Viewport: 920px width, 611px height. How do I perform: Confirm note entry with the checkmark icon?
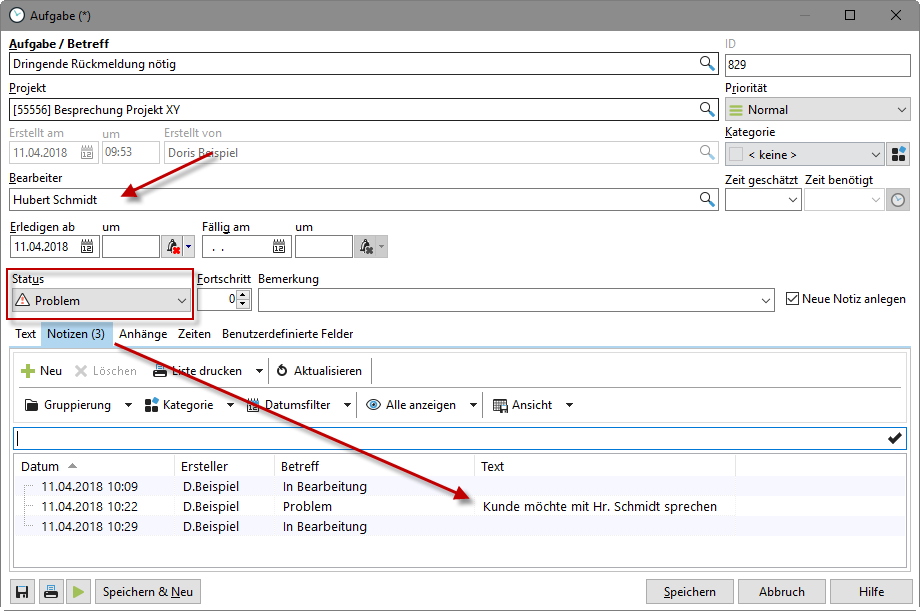tap(894, 438)
